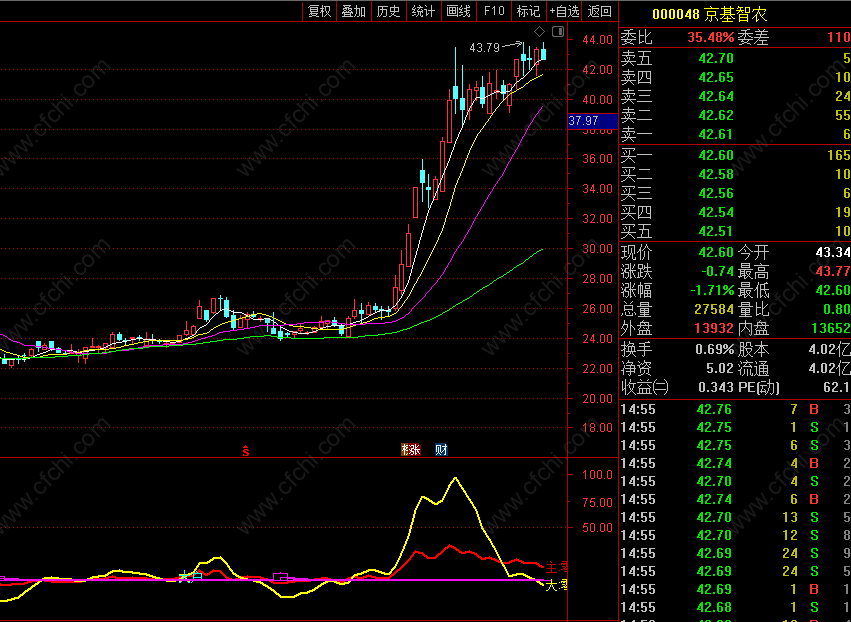
Task: Click 叠加 to overlay another stock
Action: (354, 11)
